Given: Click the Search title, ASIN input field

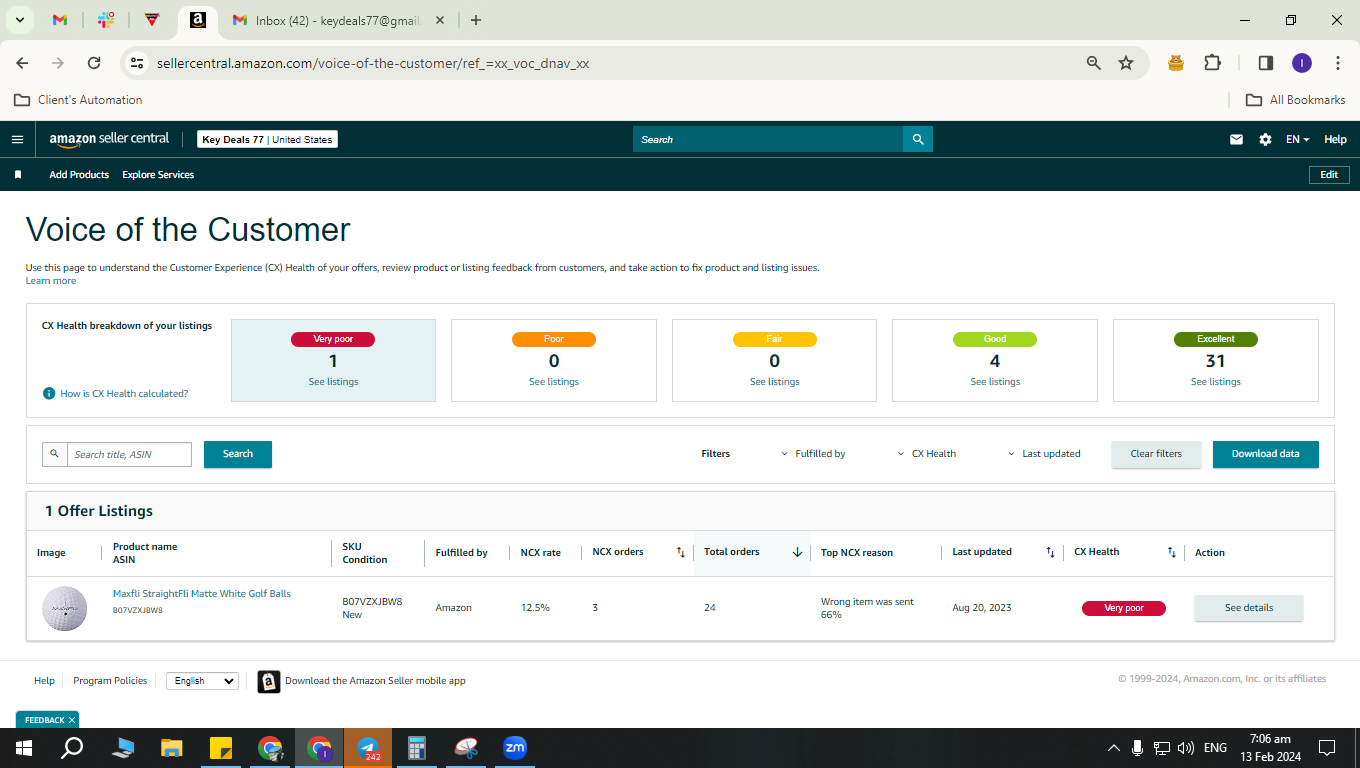Looking at the screenshot, I should [130, 454].
